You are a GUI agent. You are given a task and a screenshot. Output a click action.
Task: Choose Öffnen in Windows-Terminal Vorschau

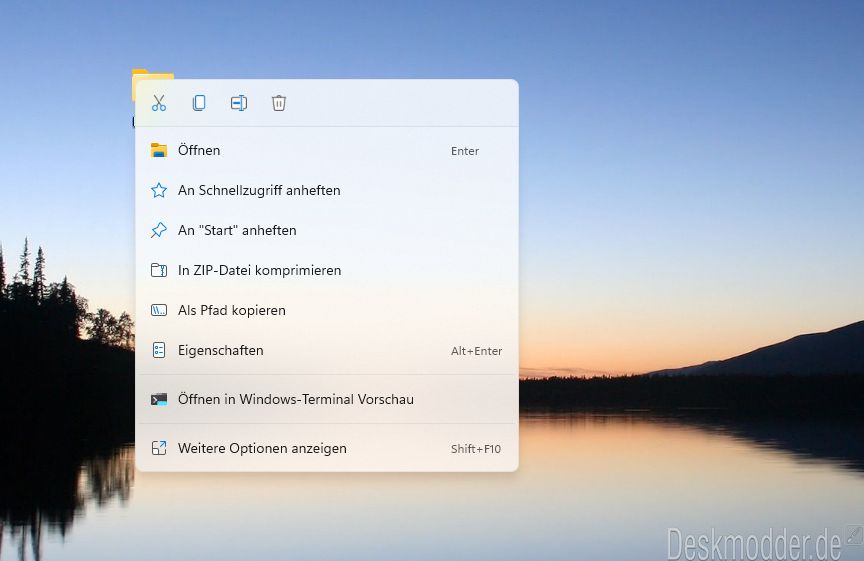327,399
